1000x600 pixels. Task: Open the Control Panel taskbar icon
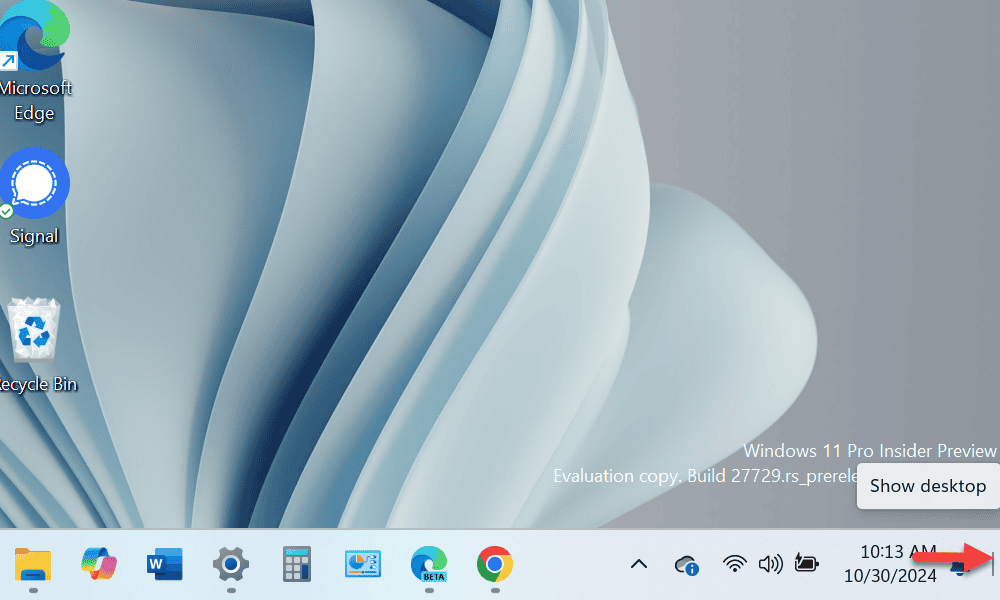coord(363,564)
